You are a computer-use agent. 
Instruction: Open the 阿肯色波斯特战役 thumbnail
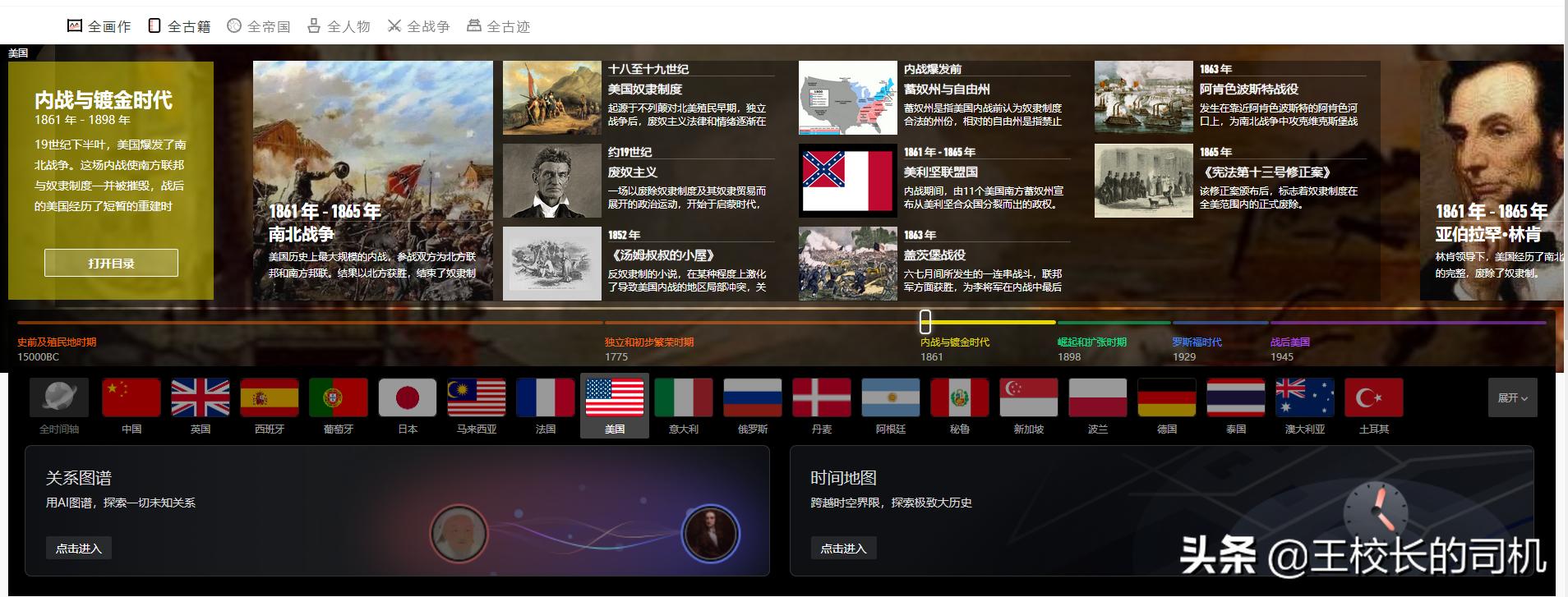point(1144,98)
